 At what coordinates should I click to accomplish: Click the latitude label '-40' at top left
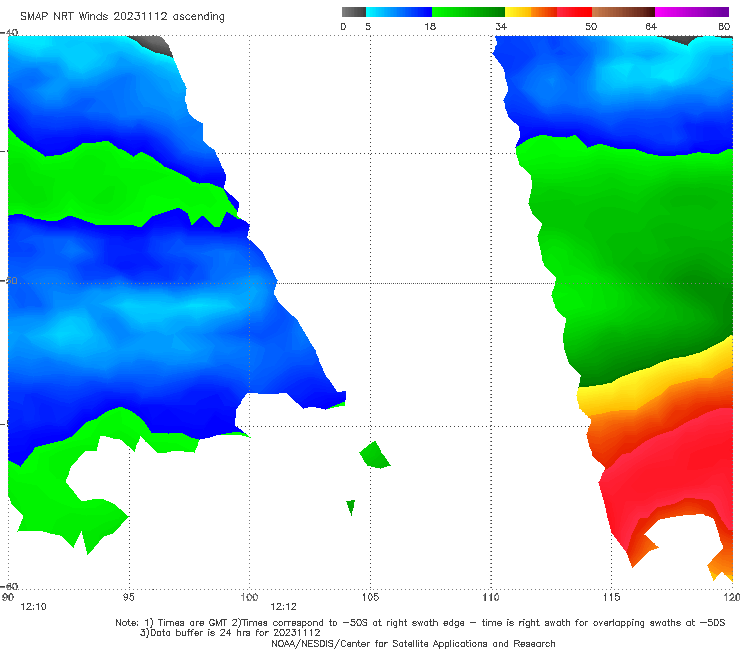click(10, 32)
